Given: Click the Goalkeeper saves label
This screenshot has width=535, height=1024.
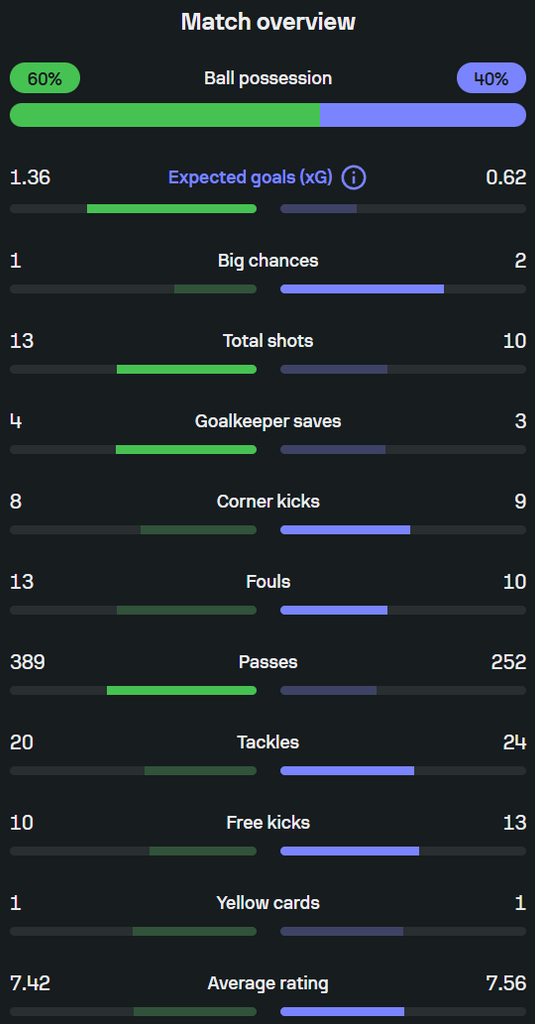Looking at the screenshot, I should 268,421.
